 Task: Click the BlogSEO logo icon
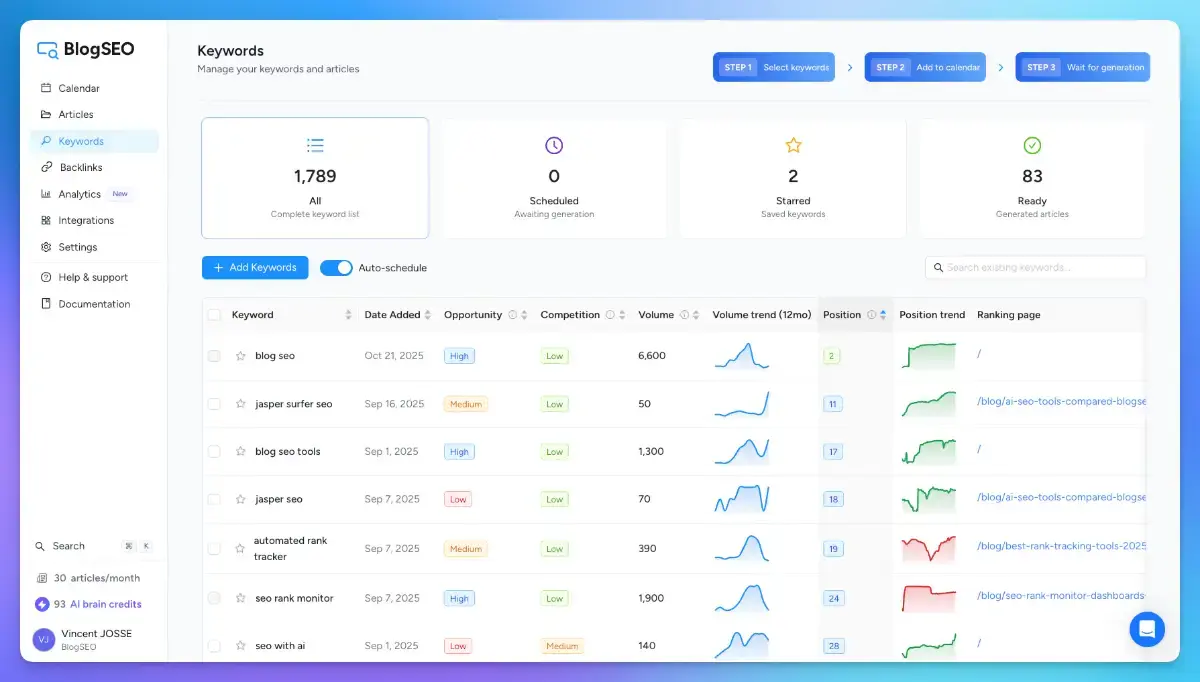[47, 49]
